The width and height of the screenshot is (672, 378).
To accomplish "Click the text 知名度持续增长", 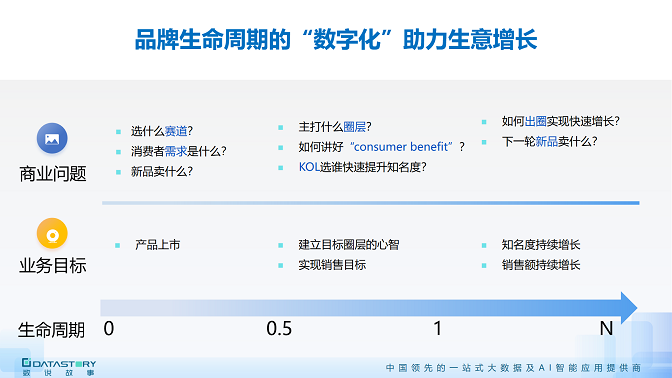I will click(x=541, y=245).
